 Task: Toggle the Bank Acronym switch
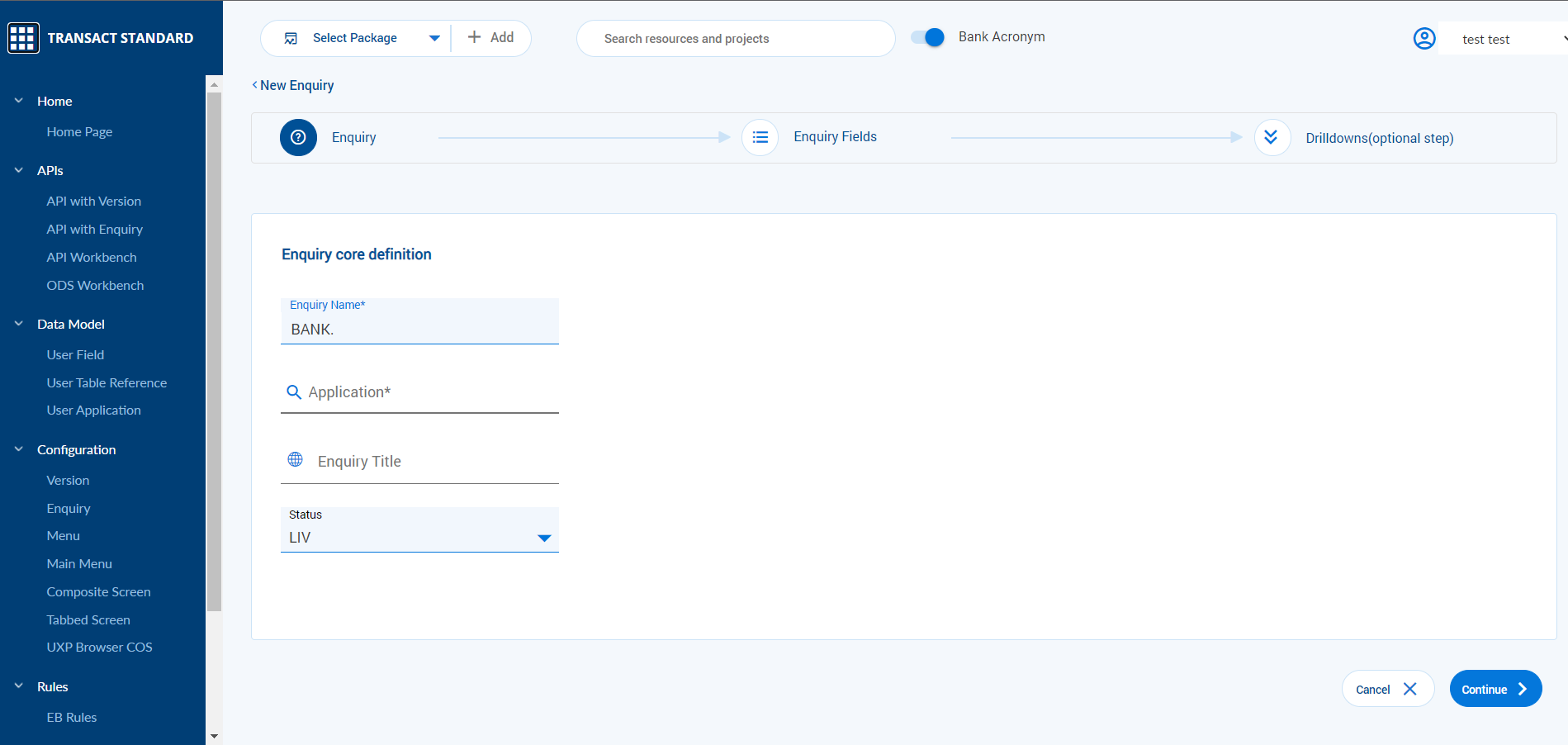pos(927,37)
